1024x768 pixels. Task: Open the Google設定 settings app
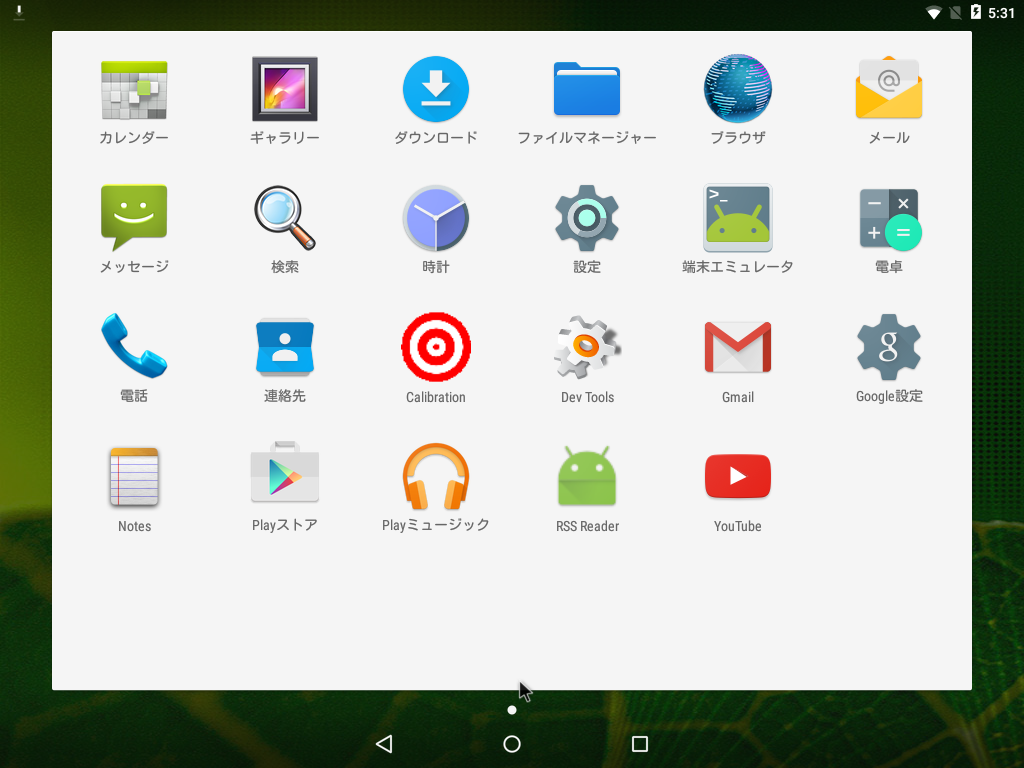point(889,347)
